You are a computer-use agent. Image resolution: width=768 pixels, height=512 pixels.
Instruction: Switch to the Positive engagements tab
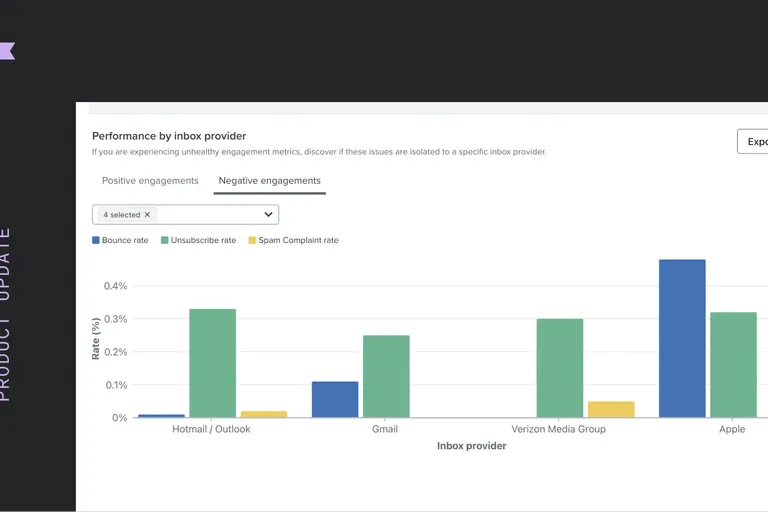pos(150,181)
